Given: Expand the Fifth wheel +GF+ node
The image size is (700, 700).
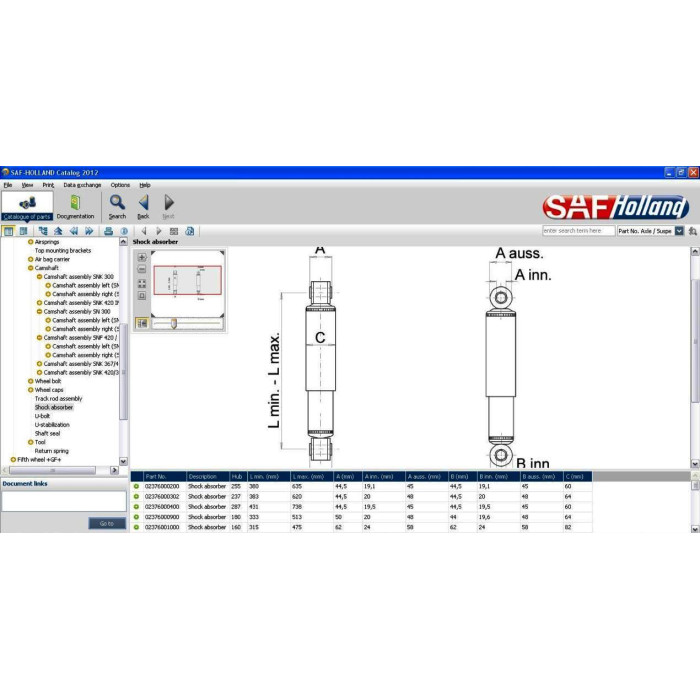Looking at the screenshot, I should click(x=13, y=459).
